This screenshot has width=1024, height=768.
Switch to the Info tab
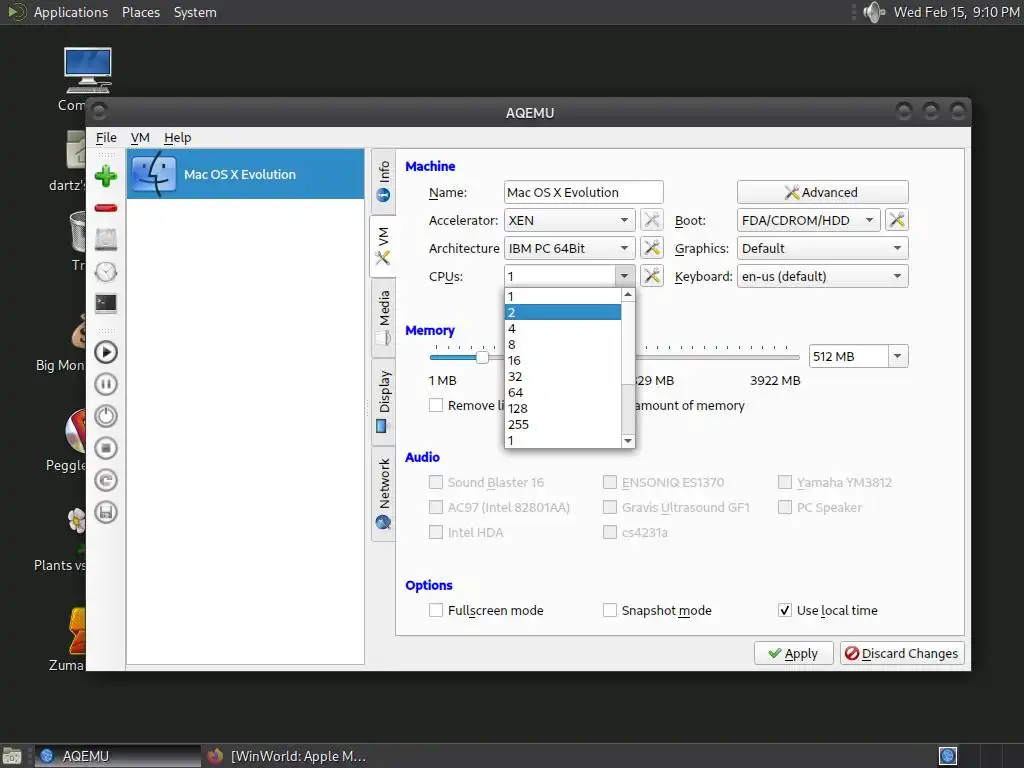click(383, 182)
